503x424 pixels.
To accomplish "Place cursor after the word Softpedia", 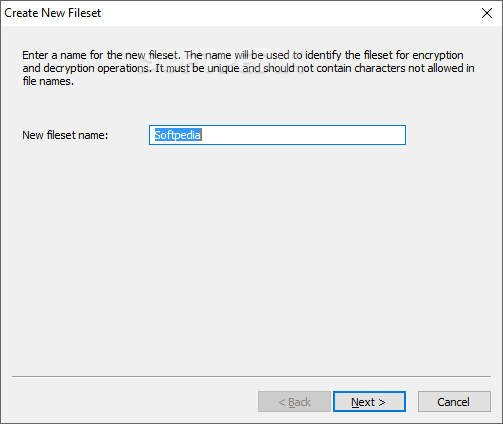I will click(x=202, y=135).
